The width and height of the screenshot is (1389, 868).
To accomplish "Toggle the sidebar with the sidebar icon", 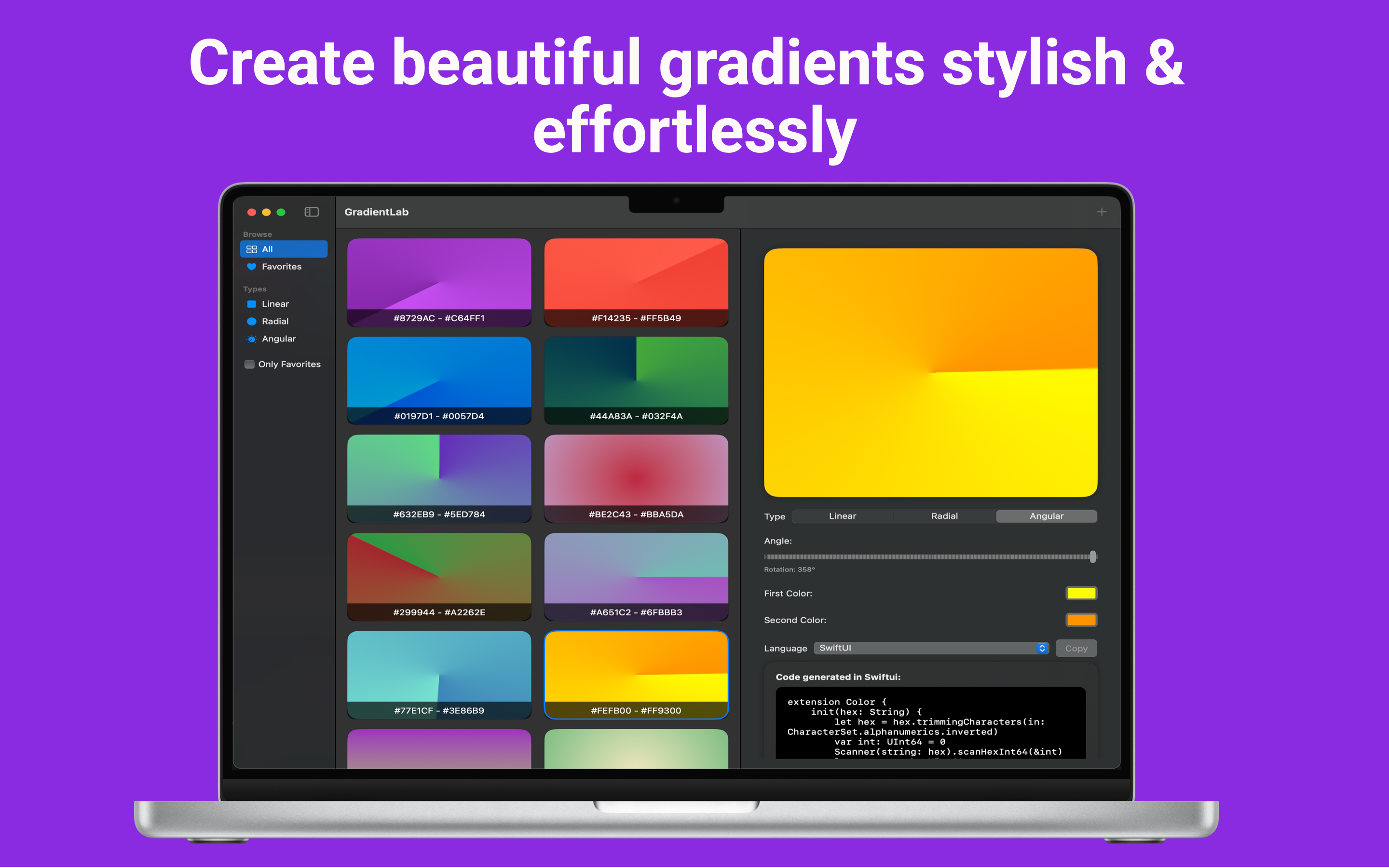I will (311, 212).
